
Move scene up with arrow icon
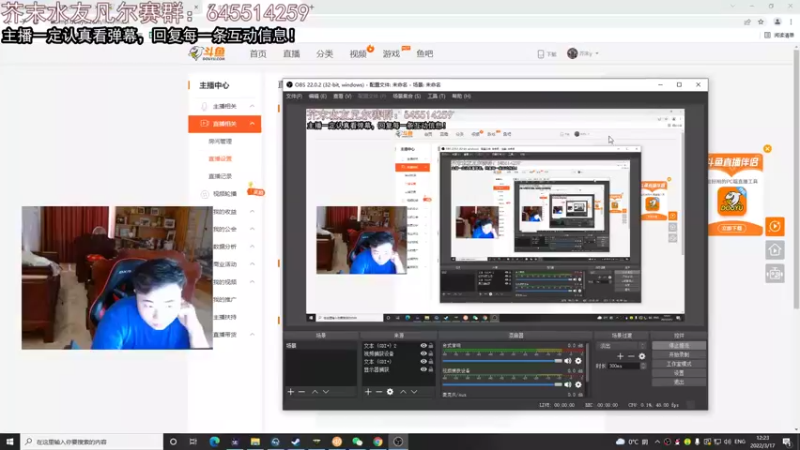(315, 392)
